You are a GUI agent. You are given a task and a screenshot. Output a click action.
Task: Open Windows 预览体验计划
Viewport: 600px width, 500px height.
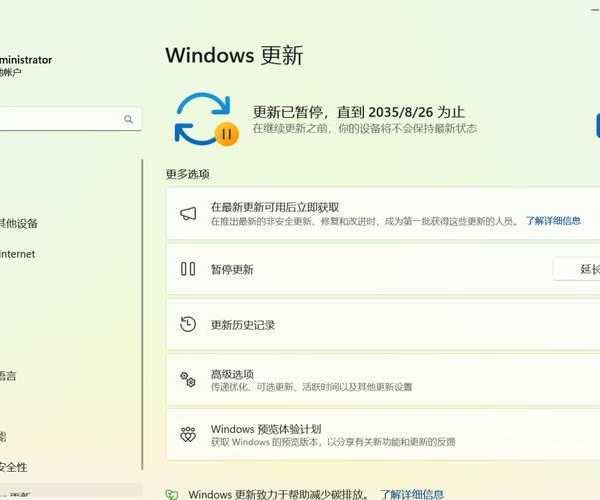coord(383,435)
